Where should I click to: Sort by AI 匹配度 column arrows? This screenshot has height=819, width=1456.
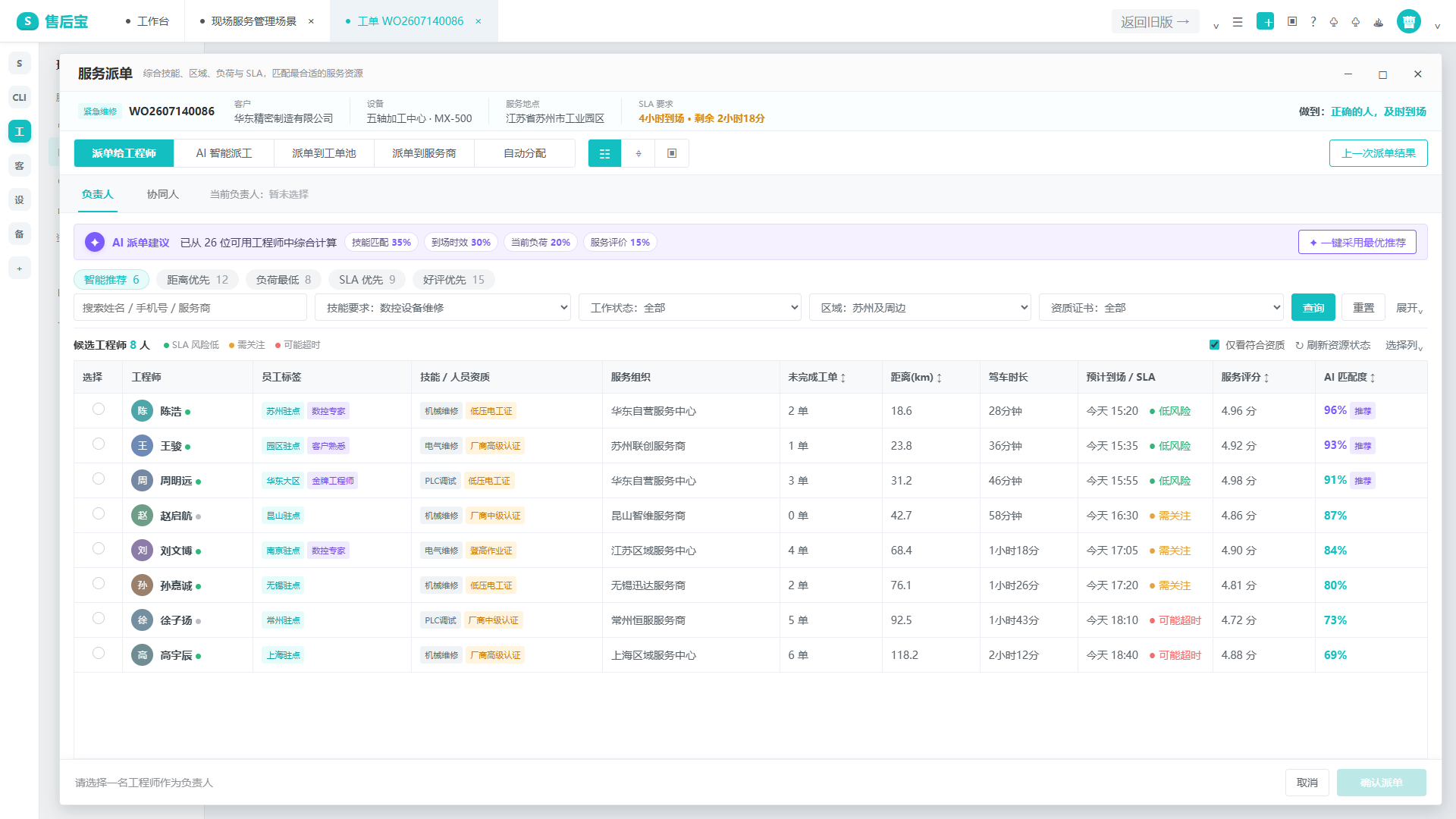tap(1373, 378)
